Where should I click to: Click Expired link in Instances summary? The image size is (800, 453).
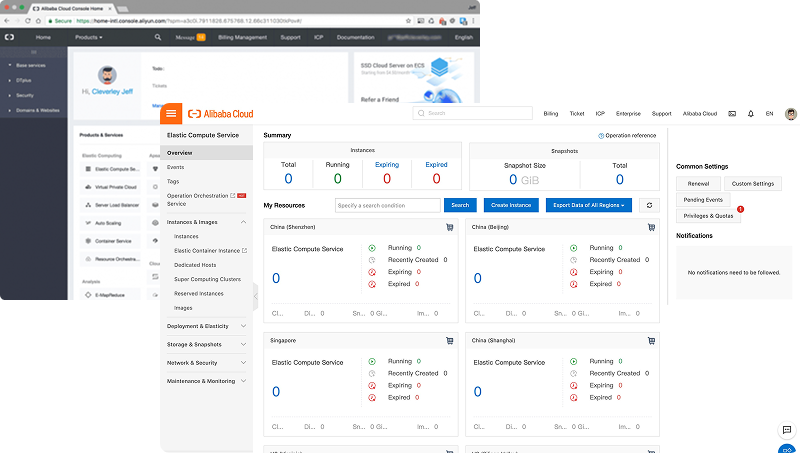coord(436,165)
